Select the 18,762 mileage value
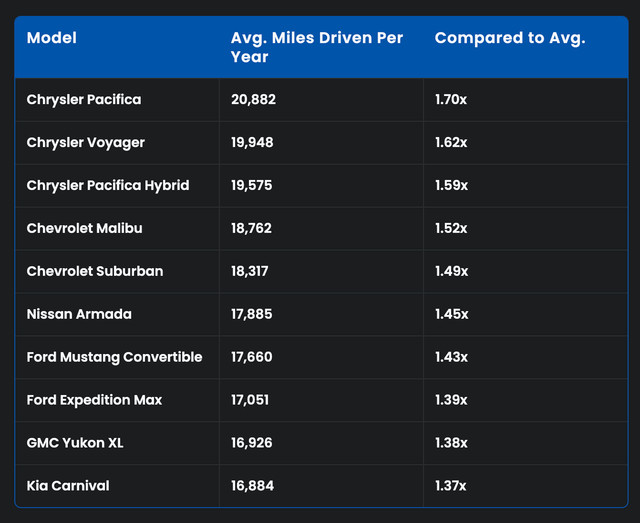 pos(252,228)
